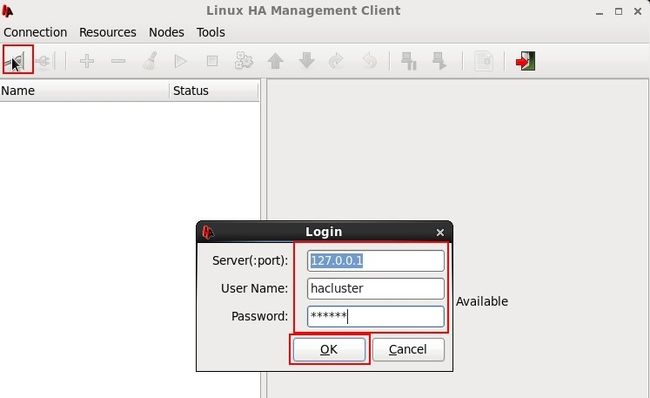Click the Add resource plus icon
This screenshot has width=650, height=398.
pos(87,61)
